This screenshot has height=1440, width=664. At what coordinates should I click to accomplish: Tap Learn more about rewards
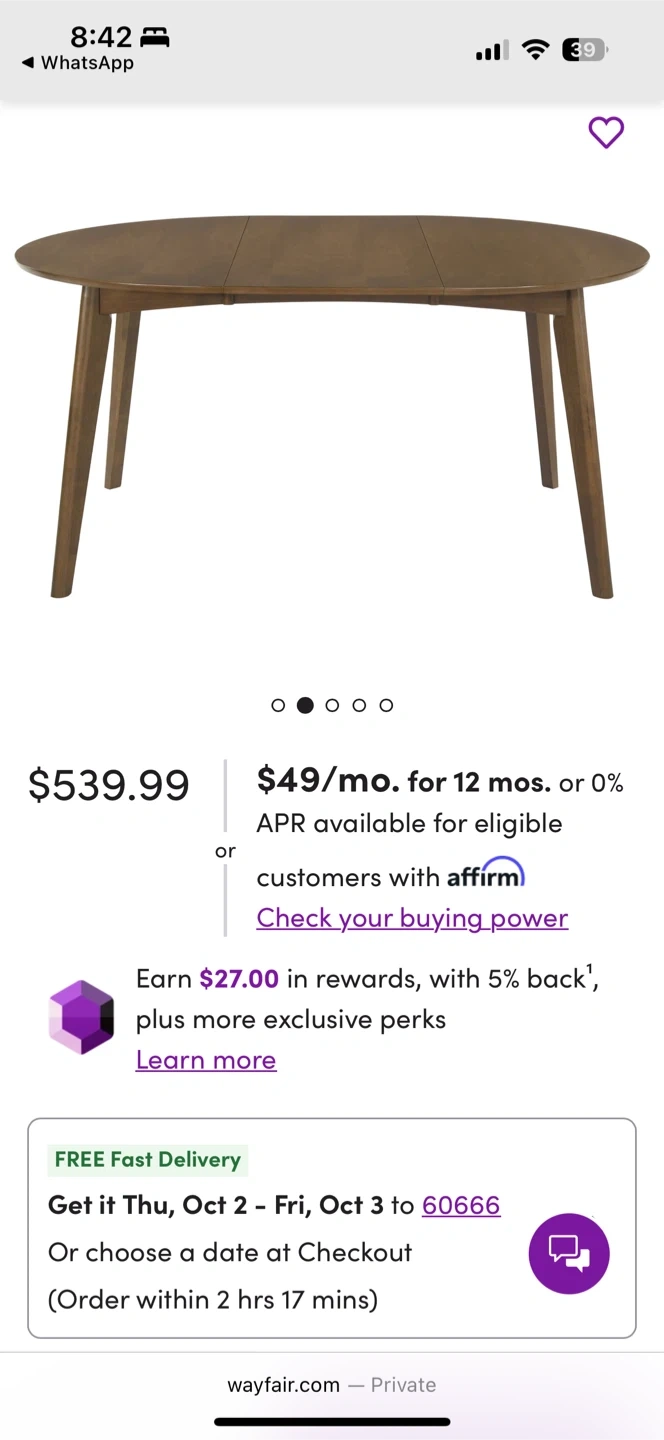206,1060
